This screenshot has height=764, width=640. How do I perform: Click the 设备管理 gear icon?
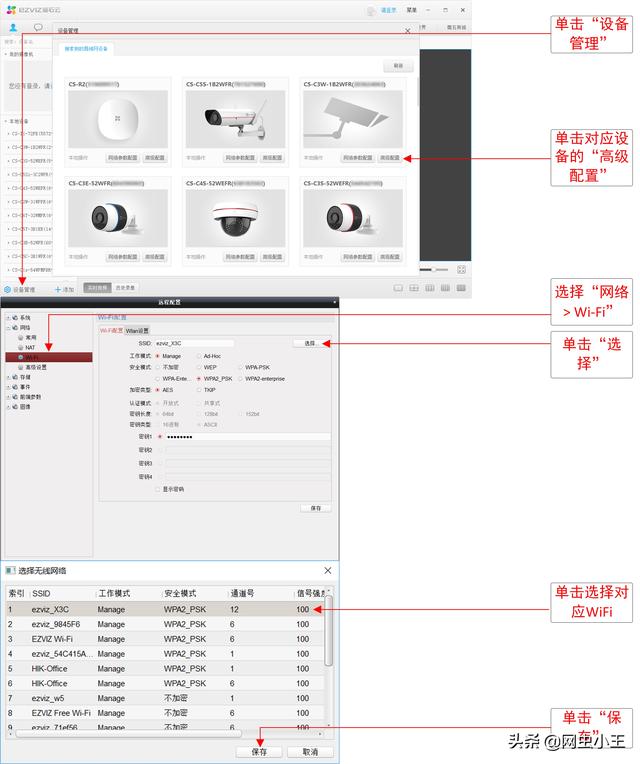[8, 289]
